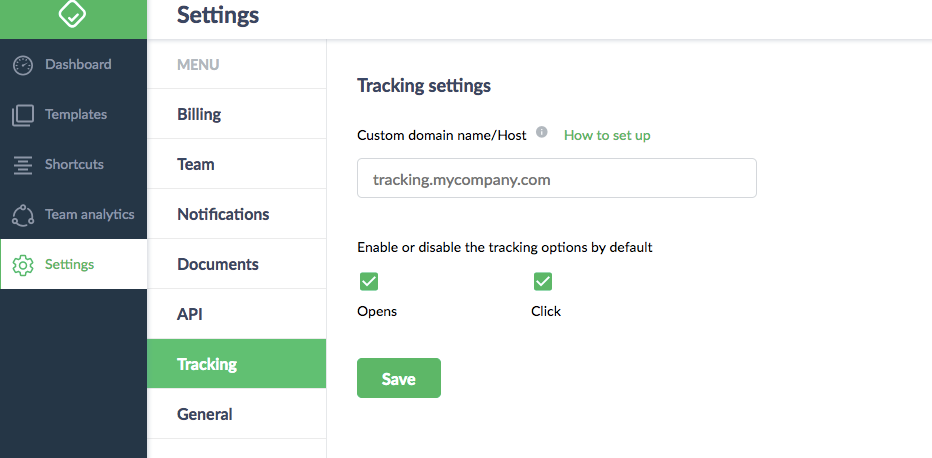Uncheck the Click tracking checkbox
Screen dimensions: 932x458
point(543,281)
